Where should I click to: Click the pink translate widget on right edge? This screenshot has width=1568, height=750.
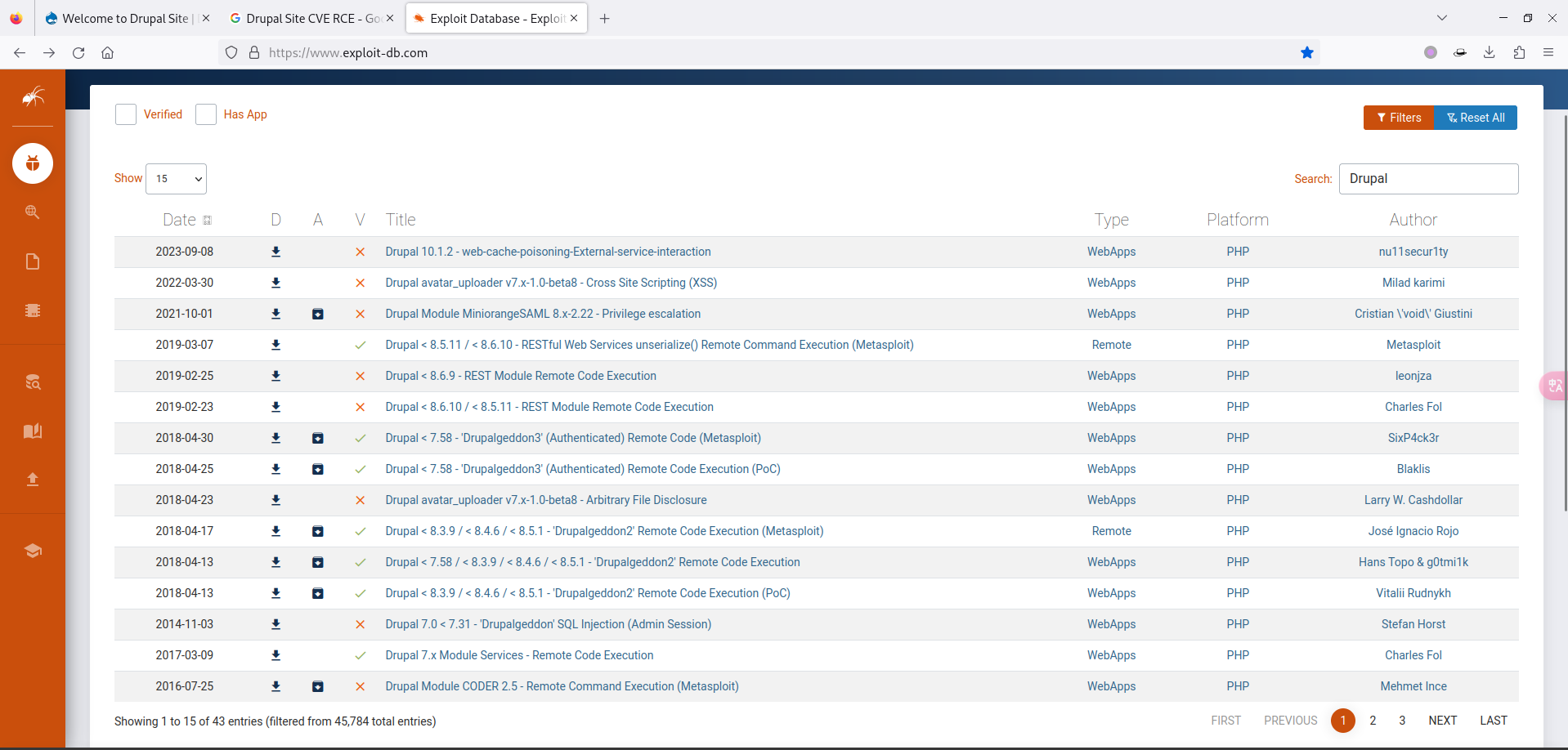(1555, 386)
